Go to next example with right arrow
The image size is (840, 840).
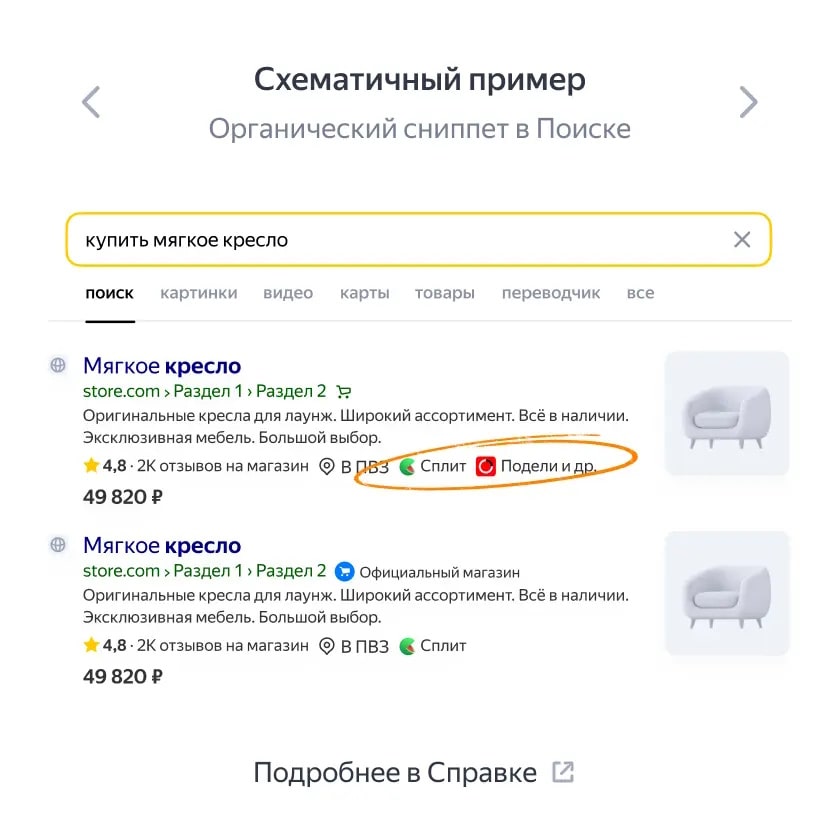748,102
